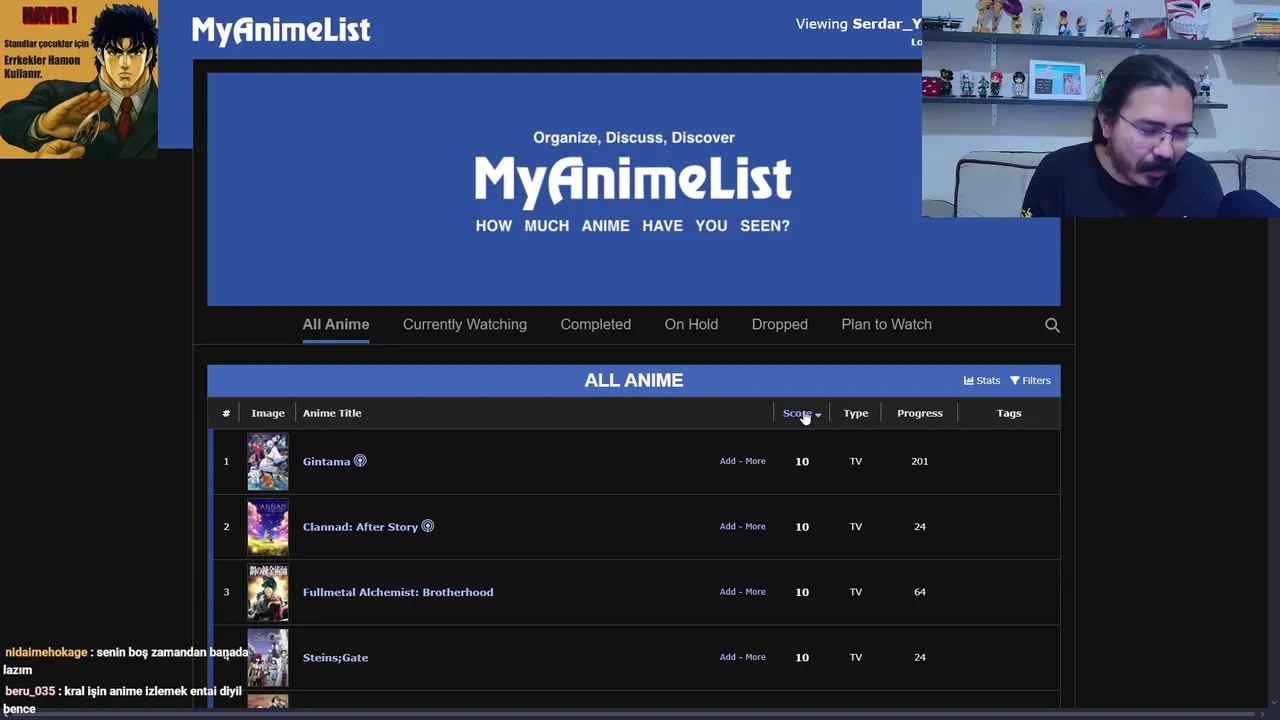Click the TV type in the Gintama row

coord(856,461)
